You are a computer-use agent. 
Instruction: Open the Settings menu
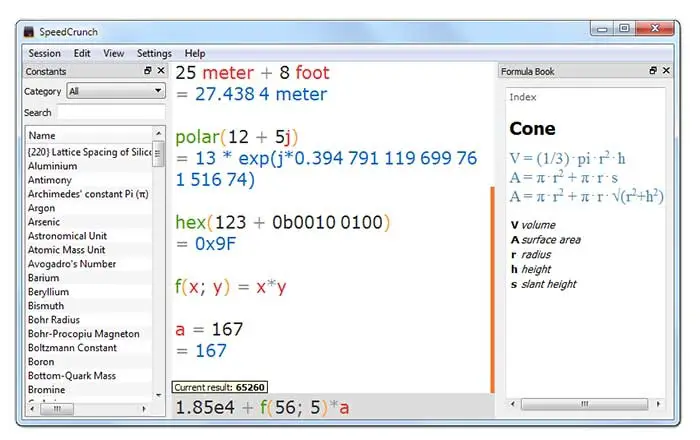(154, 54)
